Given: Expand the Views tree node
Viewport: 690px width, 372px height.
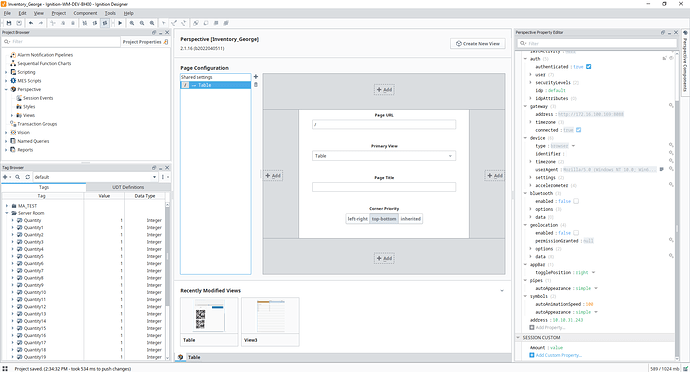Looking at the screenshot, I should pos(12,115).
